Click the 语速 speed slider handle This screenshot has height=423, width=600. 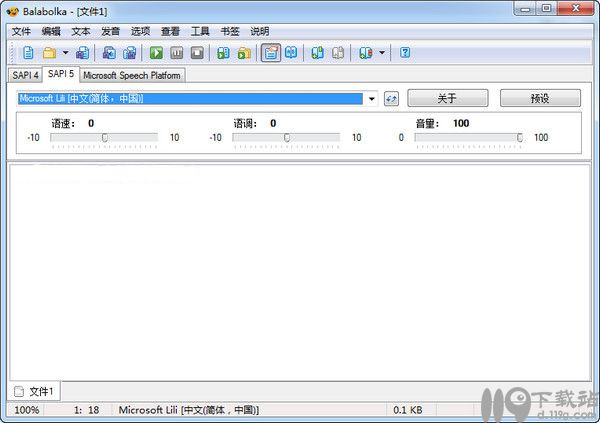104,137
